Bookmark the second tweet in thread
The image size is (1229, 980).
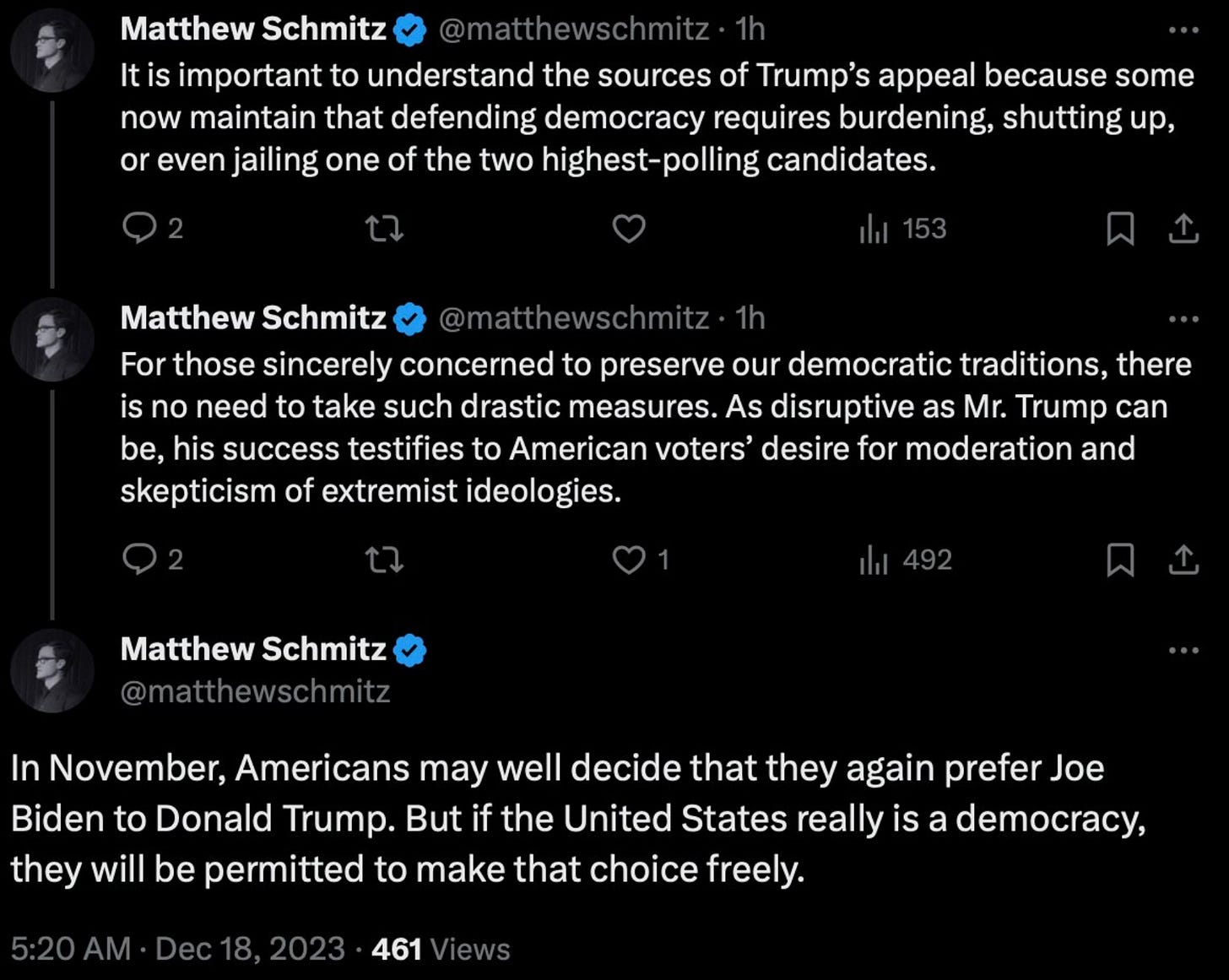[x=1119, y=559]
